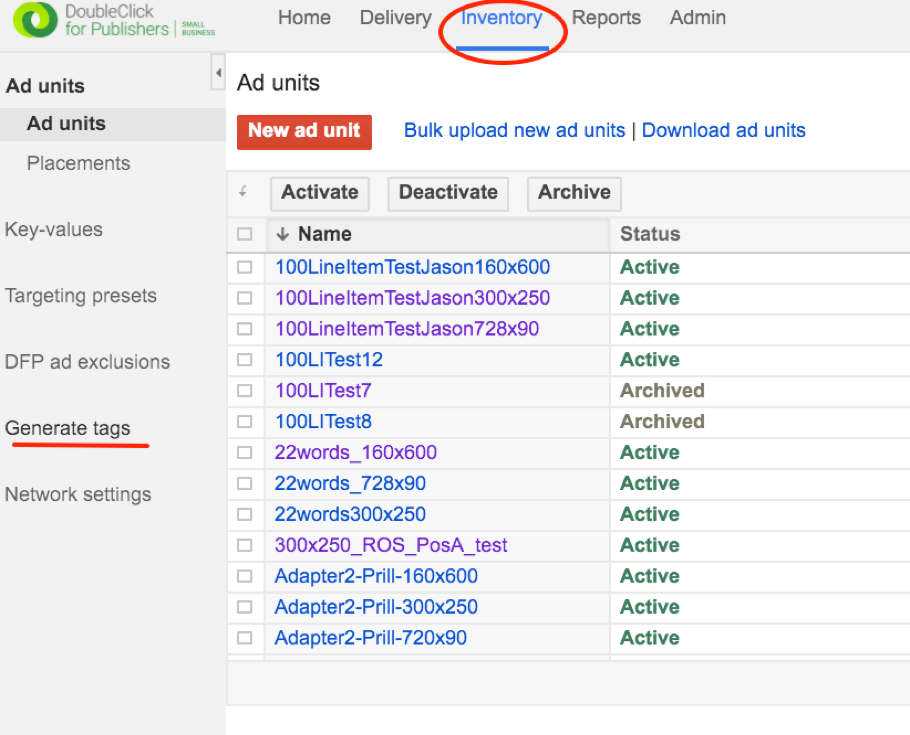Click the Activate button
This screenshot has width=910, height=735.
coord(320,194)
